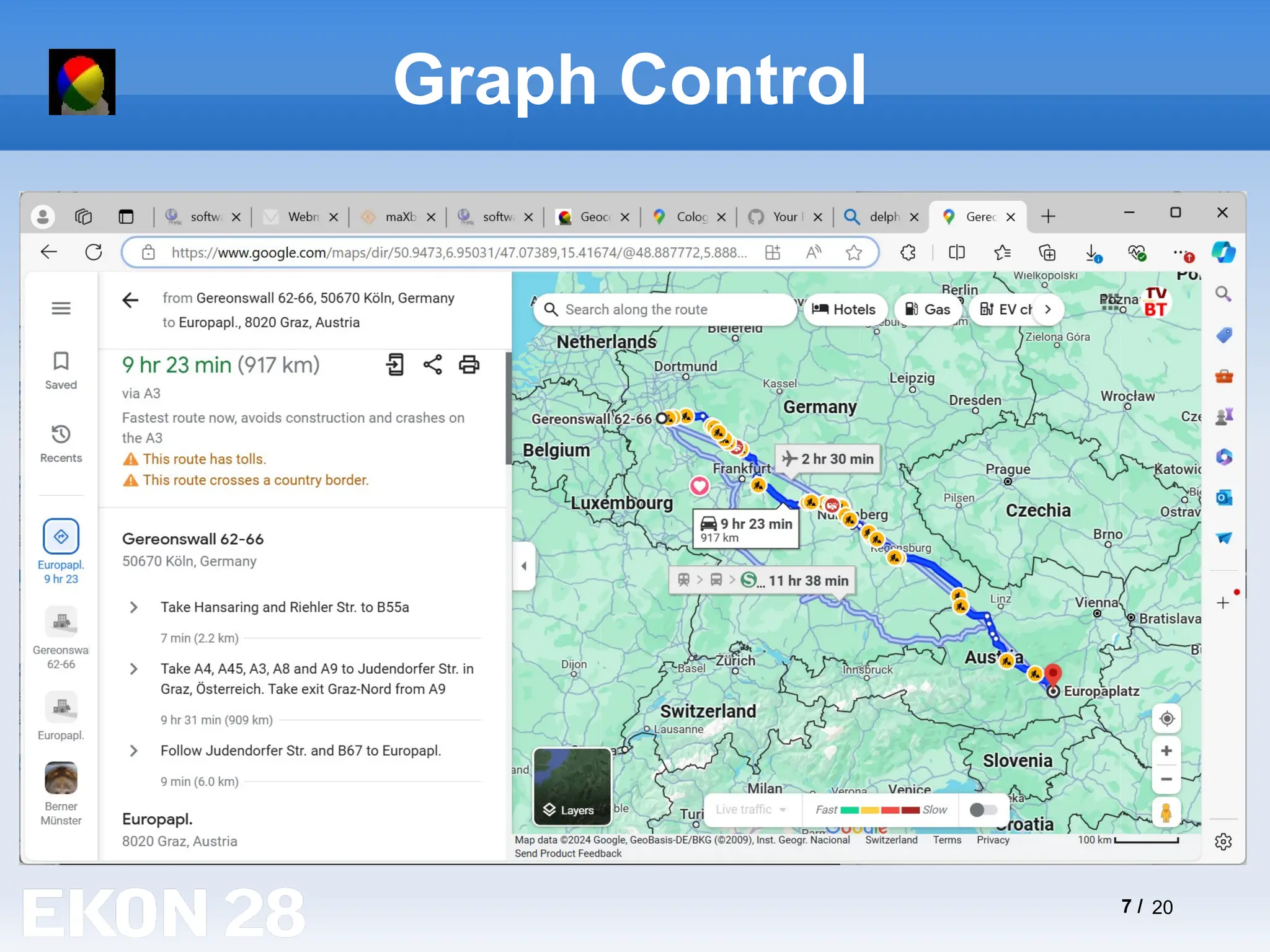The height and width of the screenshot is (952, 1270).
Task: Toggle the live traffic switch
Action: tap(983, 809)
